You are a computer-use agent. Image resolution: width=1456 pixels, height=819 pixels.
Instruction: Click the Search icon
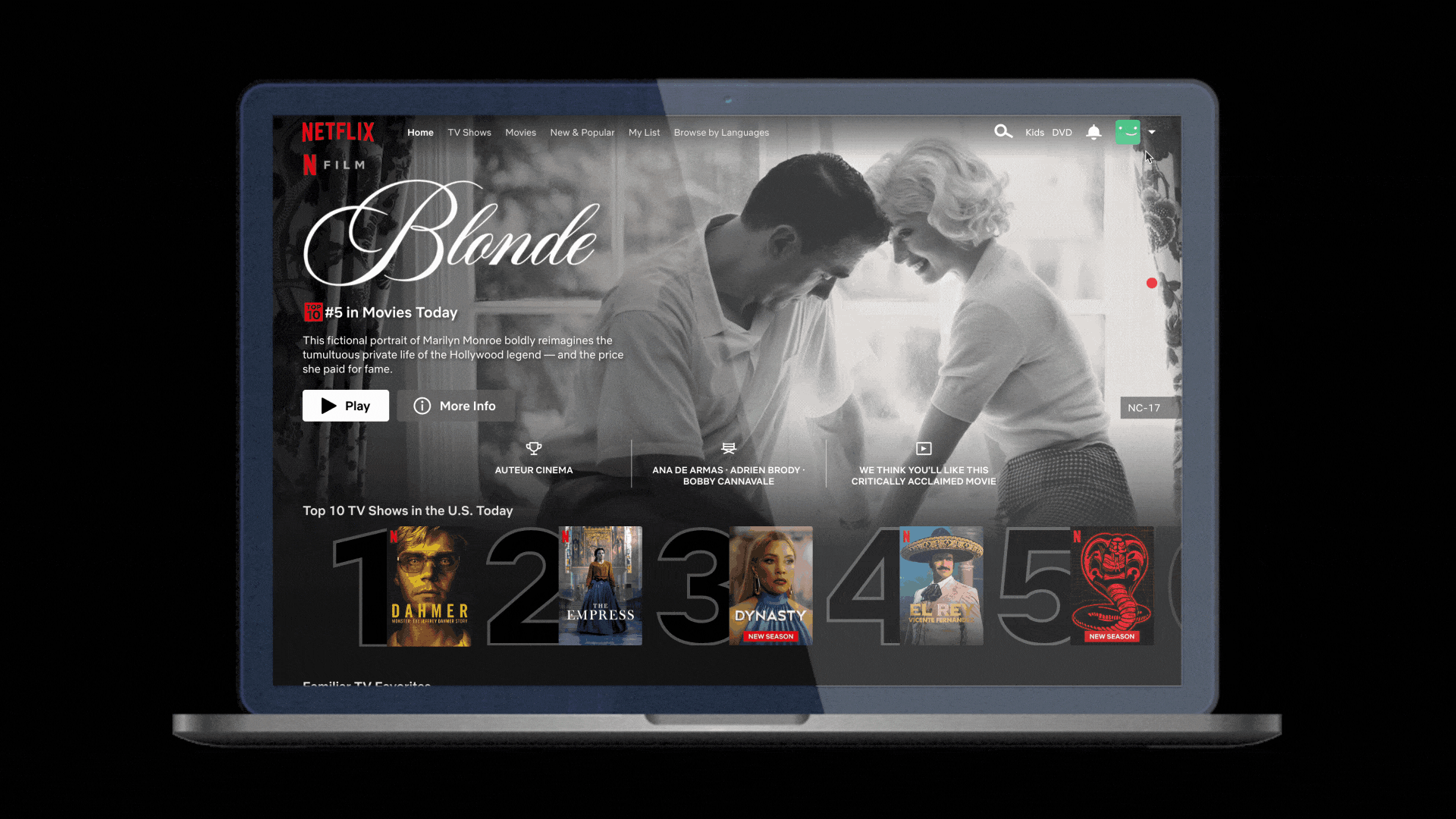pyautogui.click(x=1003, y=131)
